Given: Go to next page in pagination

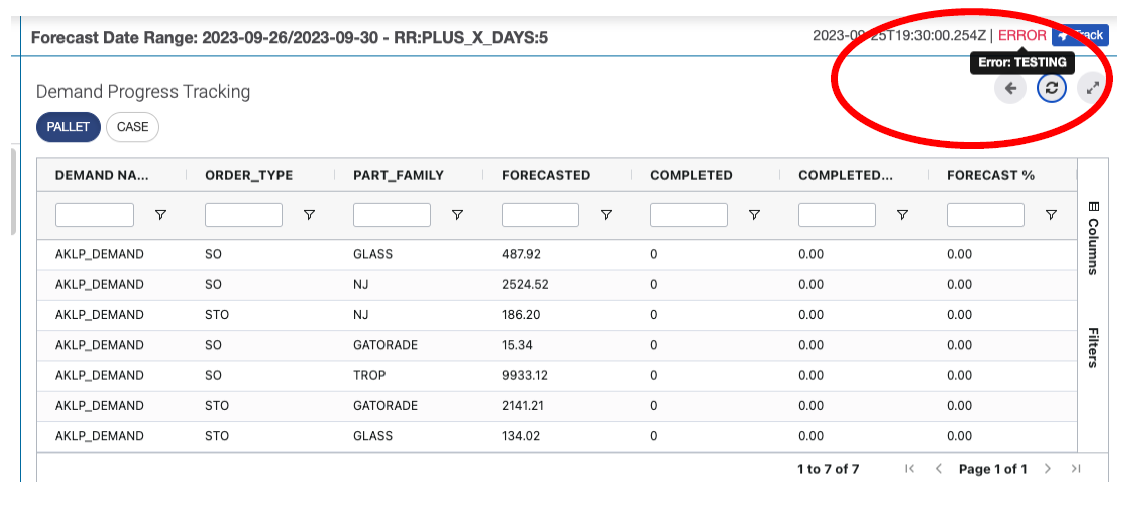Looking at the screenshot, I should point(1047,469).
